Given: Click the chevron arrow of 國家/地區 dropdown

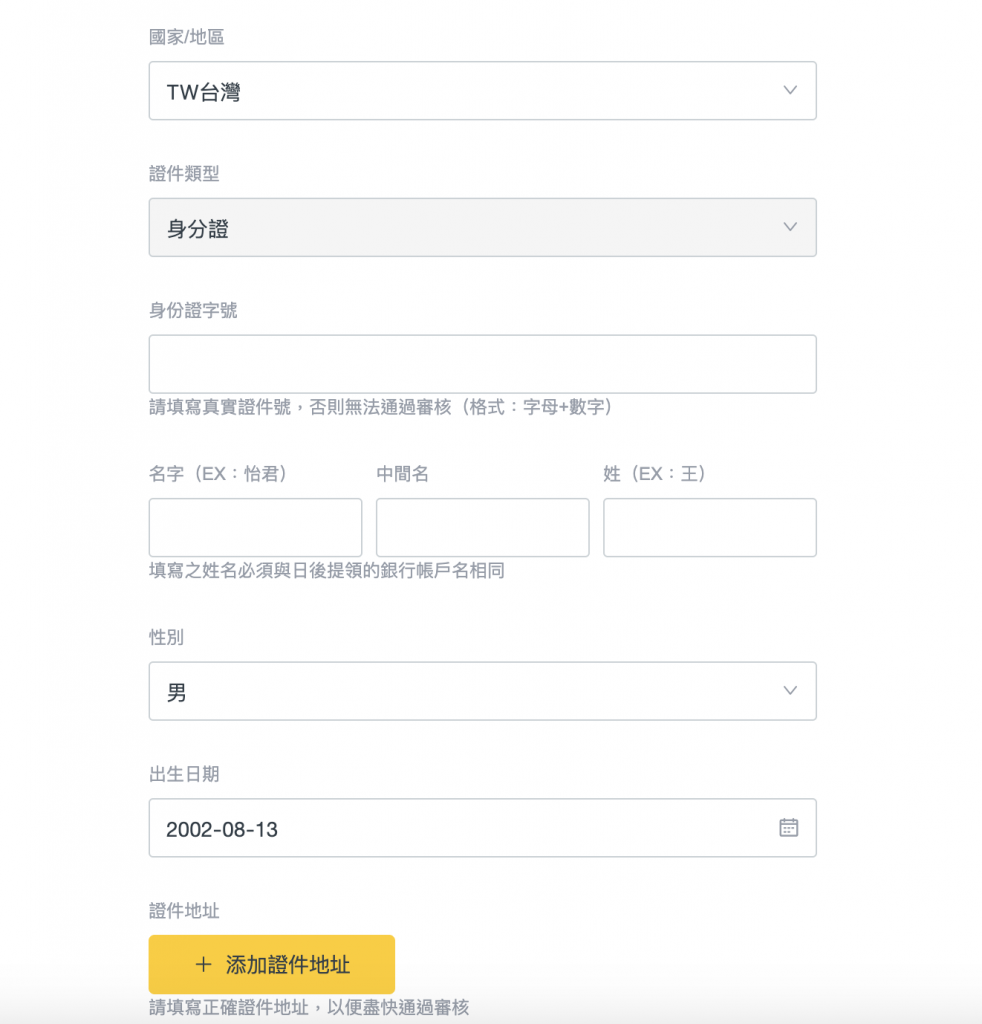Looking at the screenshot, I should point(790,90).
